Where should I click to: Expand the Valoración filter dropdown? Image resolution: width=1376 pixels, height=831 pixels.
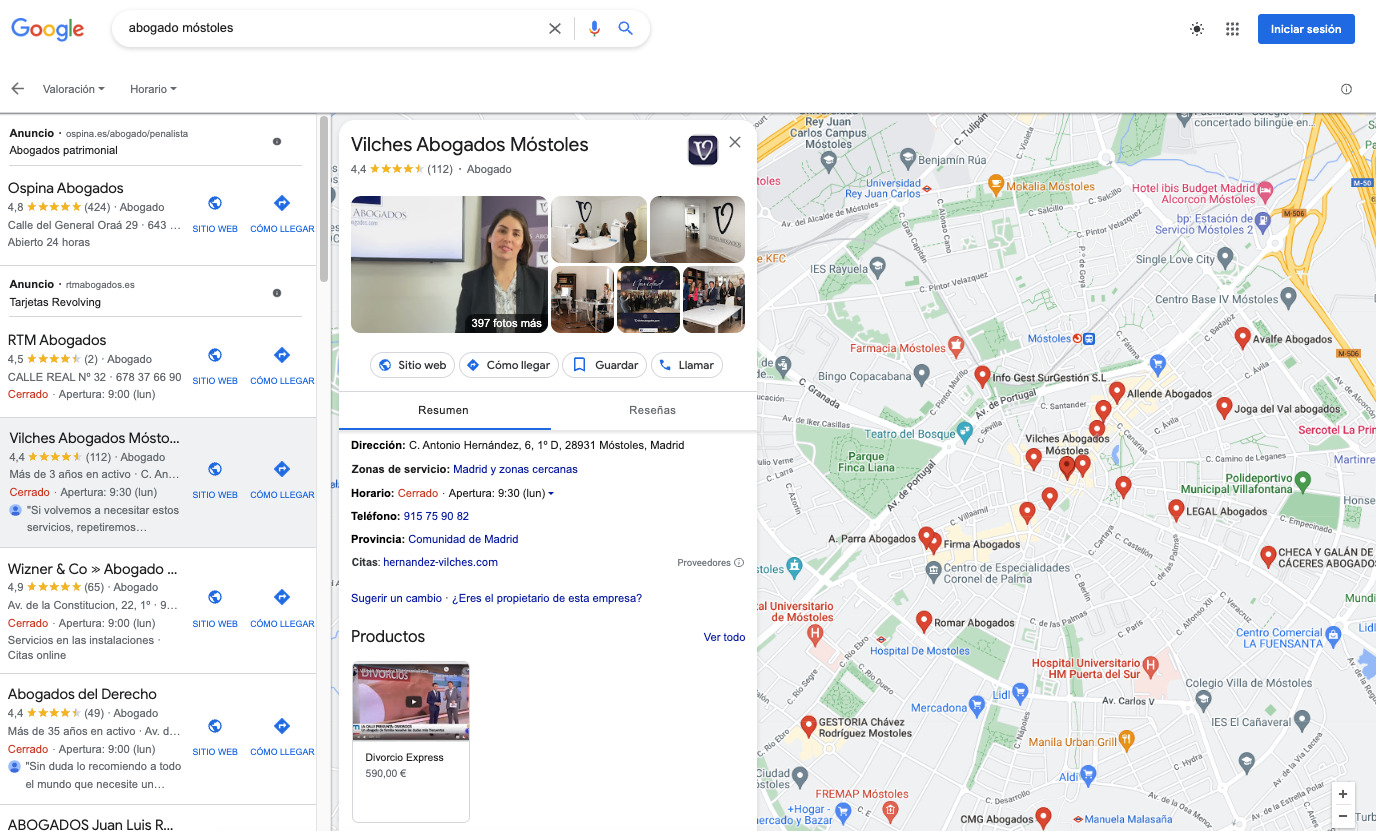tap(74, 89)
